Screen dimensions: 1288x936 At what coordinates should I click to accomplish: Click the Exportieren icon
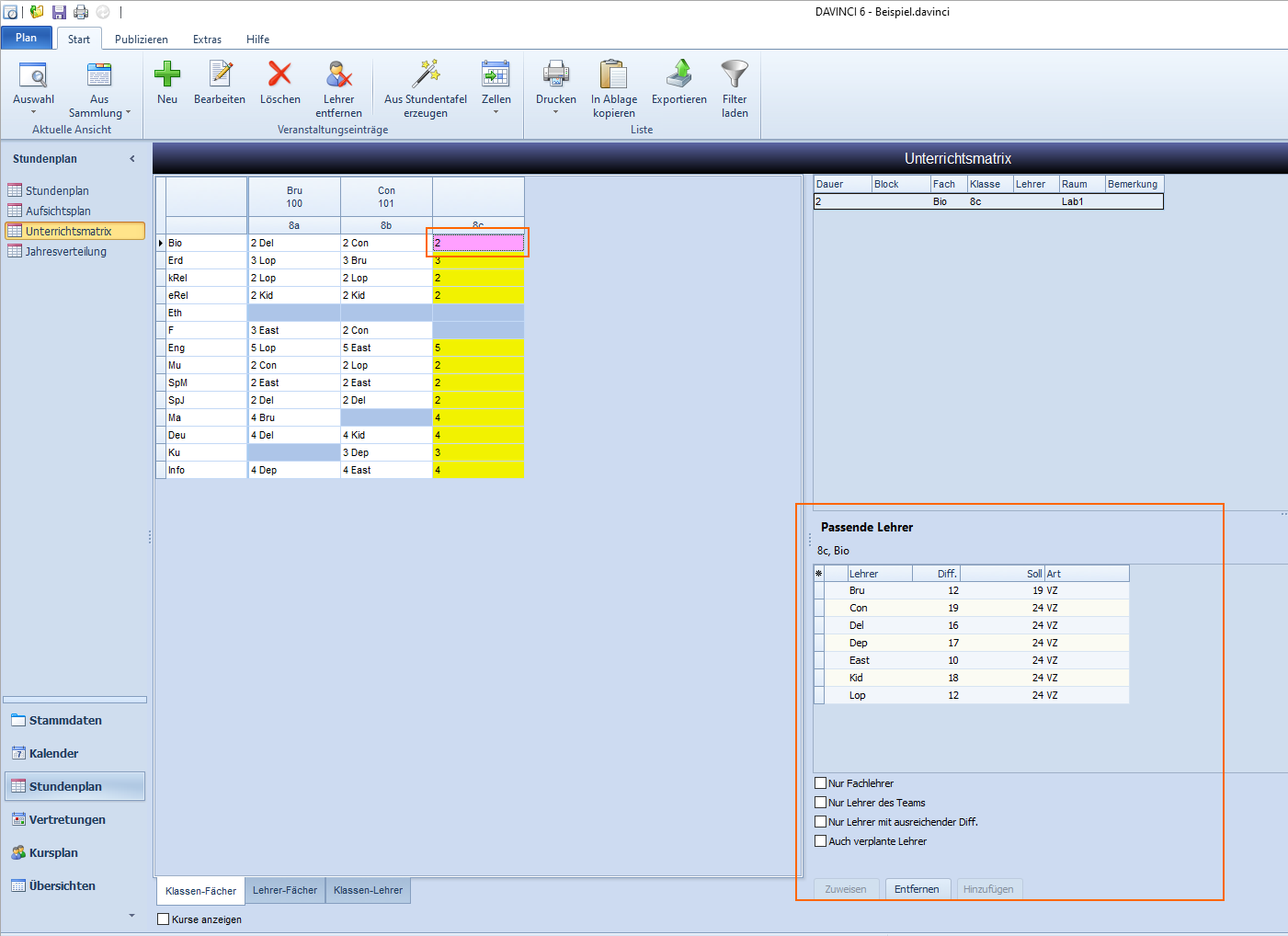click(x=679, y=74)
